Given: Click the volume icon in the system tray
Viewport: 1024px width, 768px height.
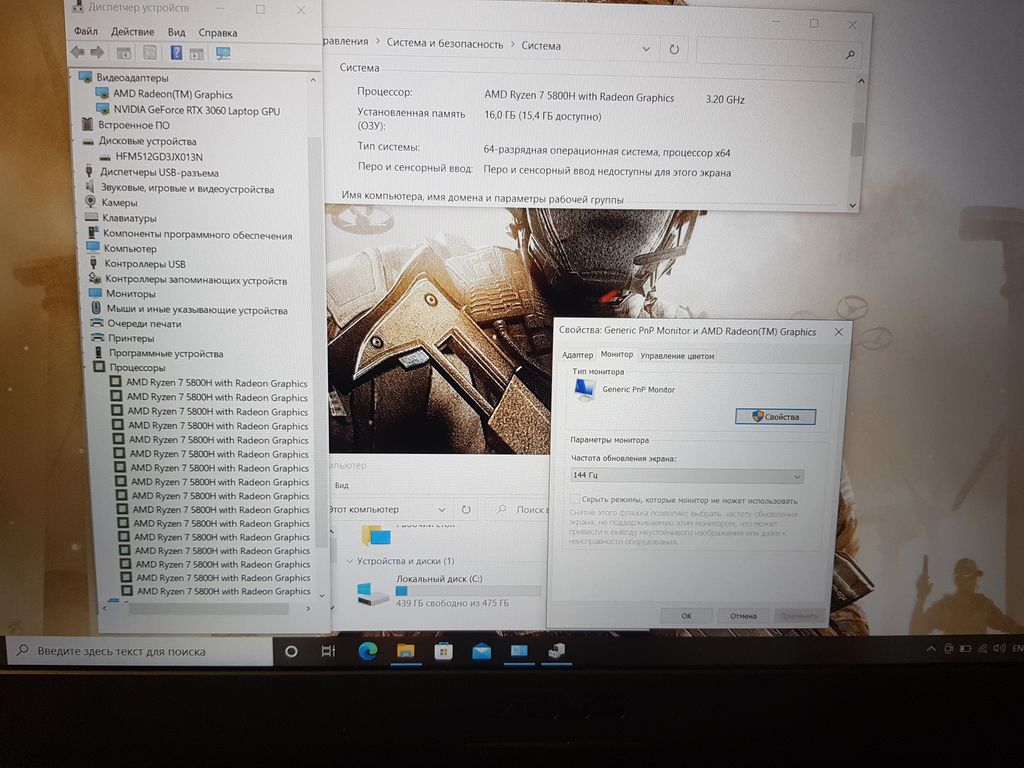Looking at the screenshot, I should [999, 648].
